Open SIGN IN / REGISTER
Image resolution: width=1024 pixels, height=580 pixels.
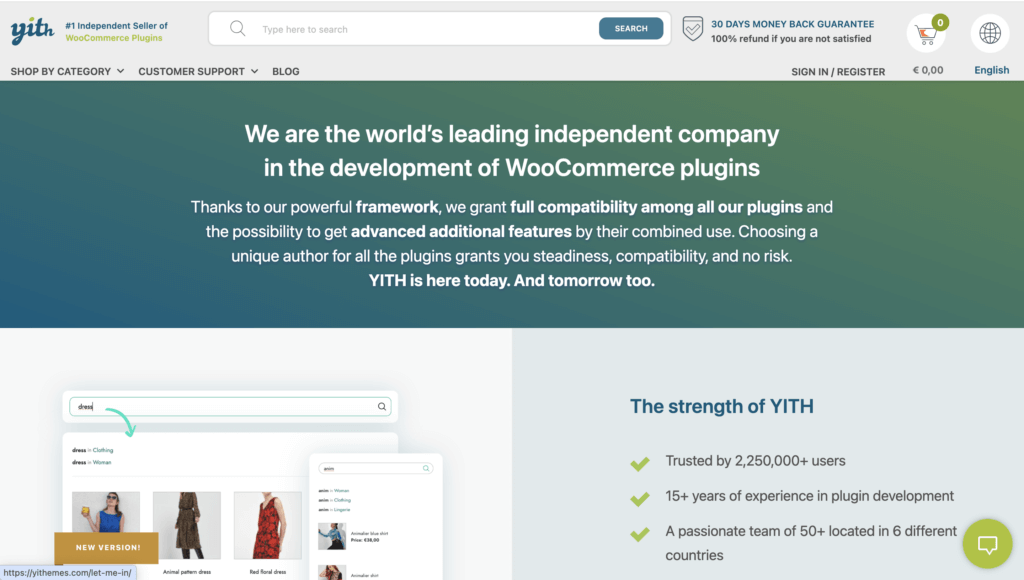(x=838, y=71)
